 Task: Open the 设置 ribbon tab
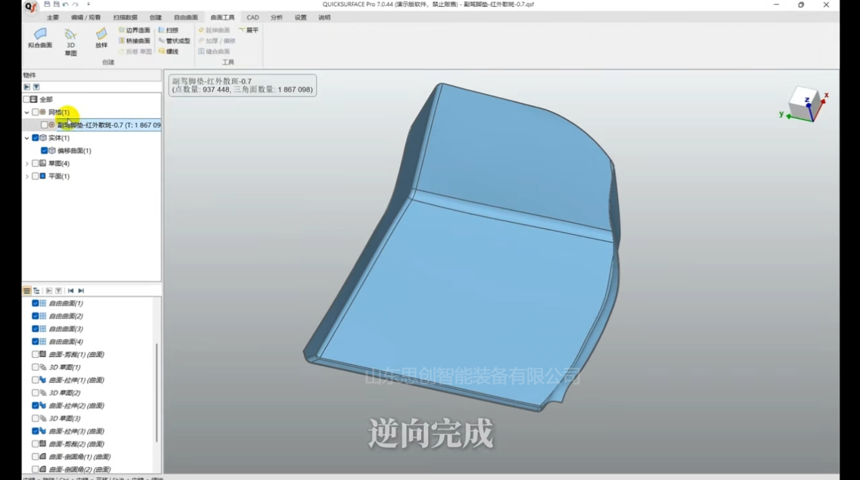(301, 18)
